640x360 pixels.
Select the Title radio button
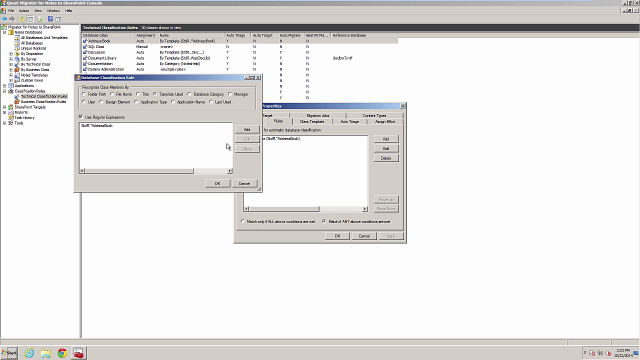pyautogui.click(x=138, y=94)
